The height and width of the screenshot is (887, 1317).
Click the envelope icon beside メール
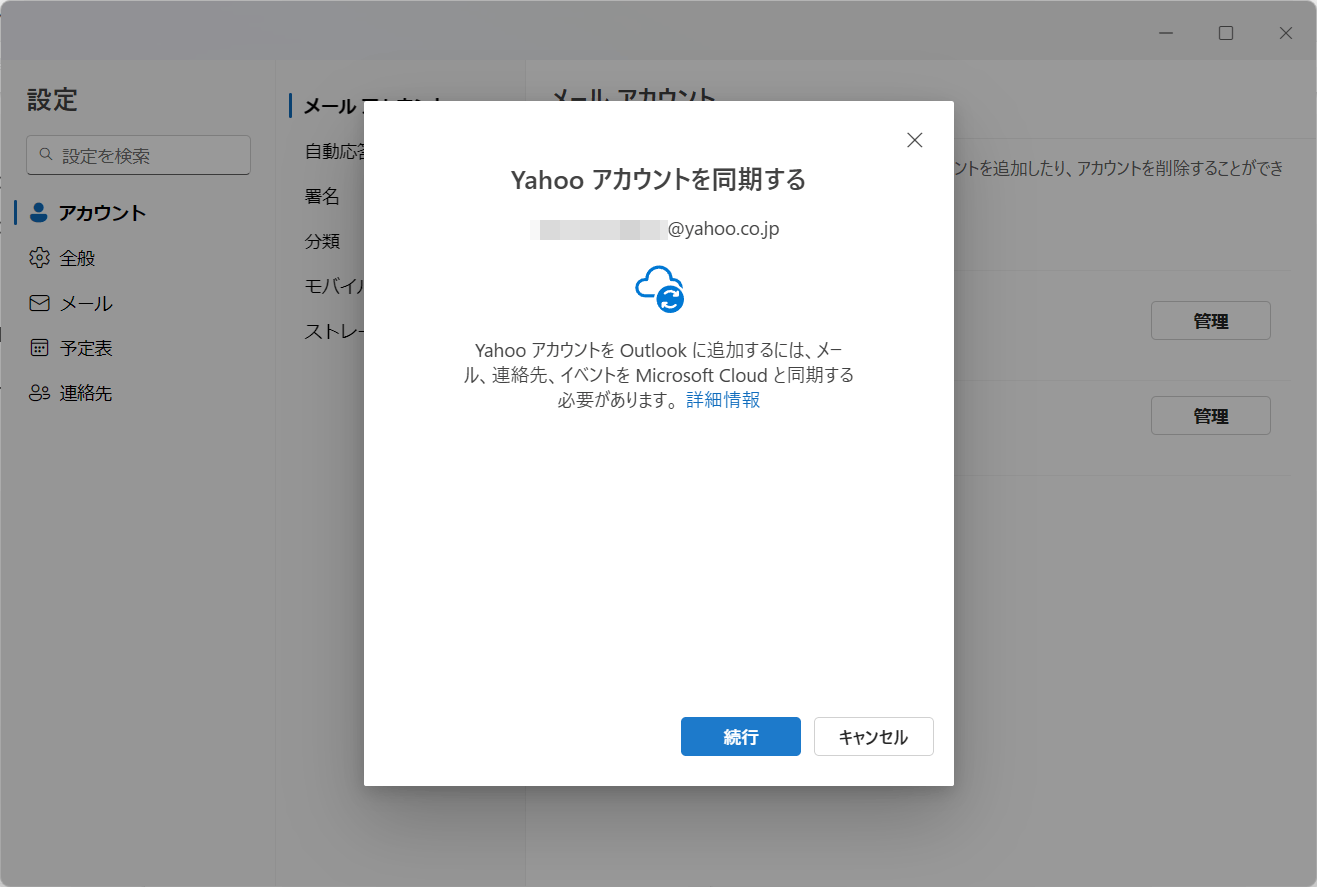pos(39,303)
